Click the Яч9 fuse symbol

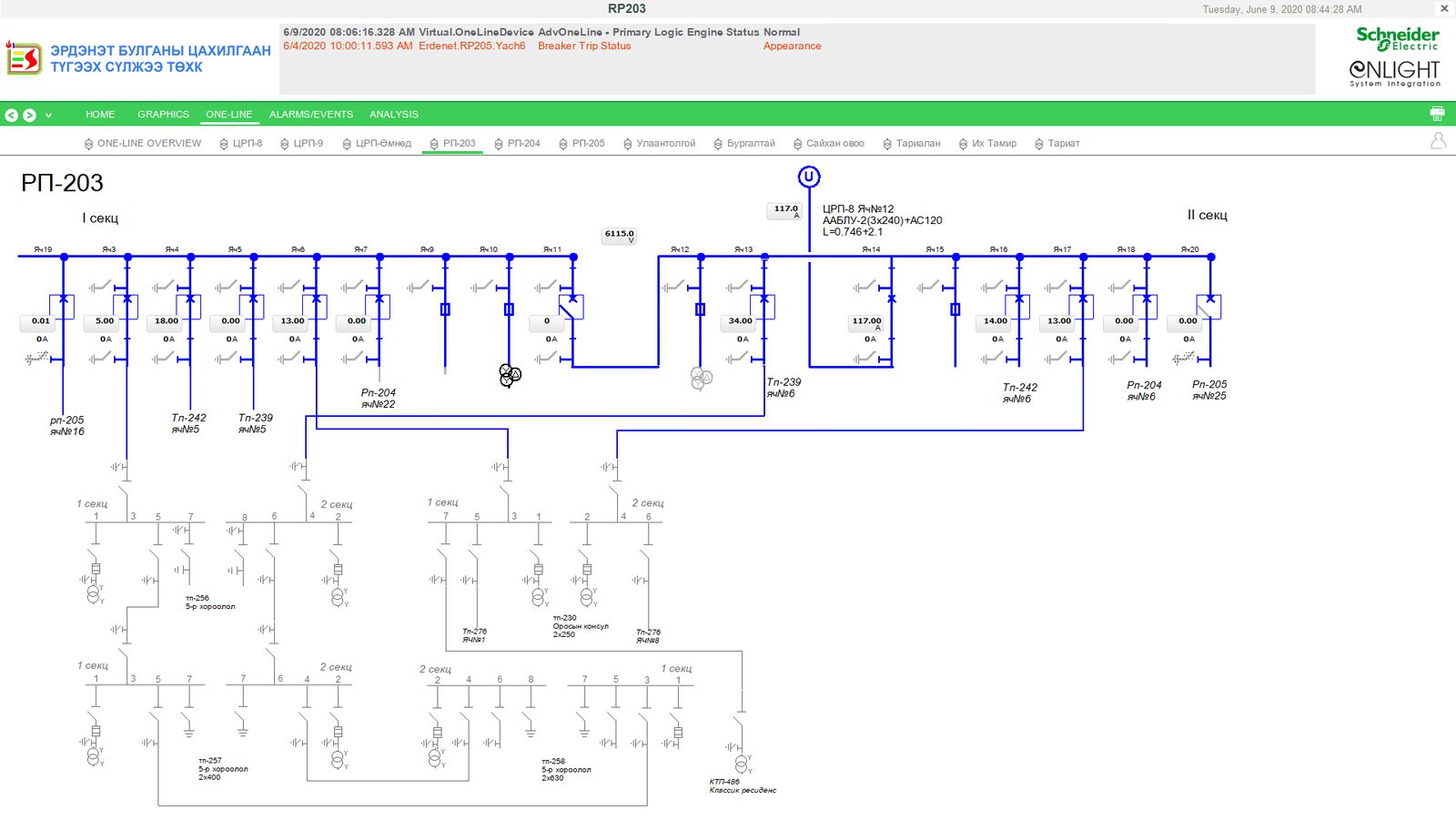pos(445,309)
